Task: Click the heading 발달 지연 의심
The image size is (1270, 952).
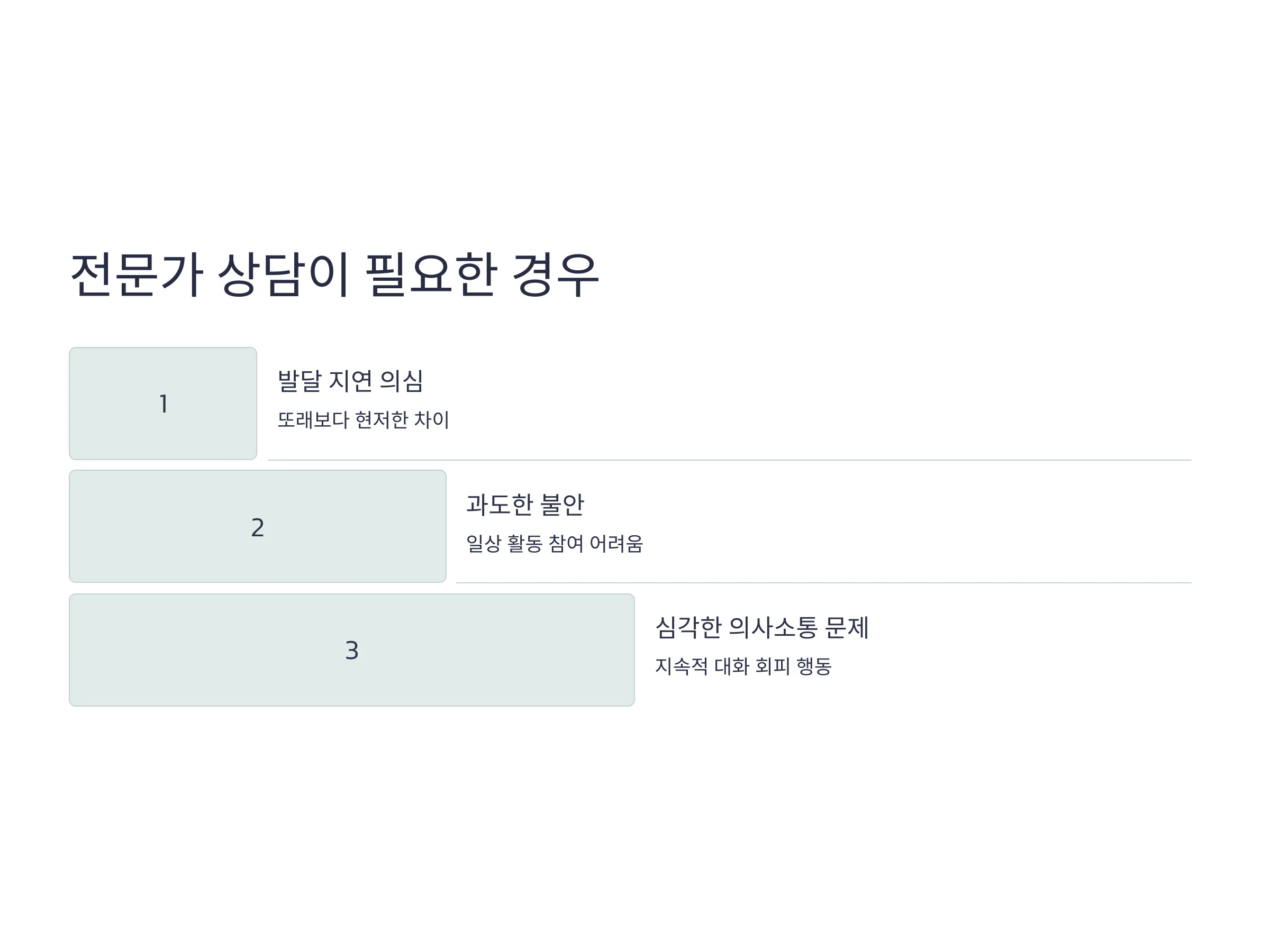Action: pos(350,381)
